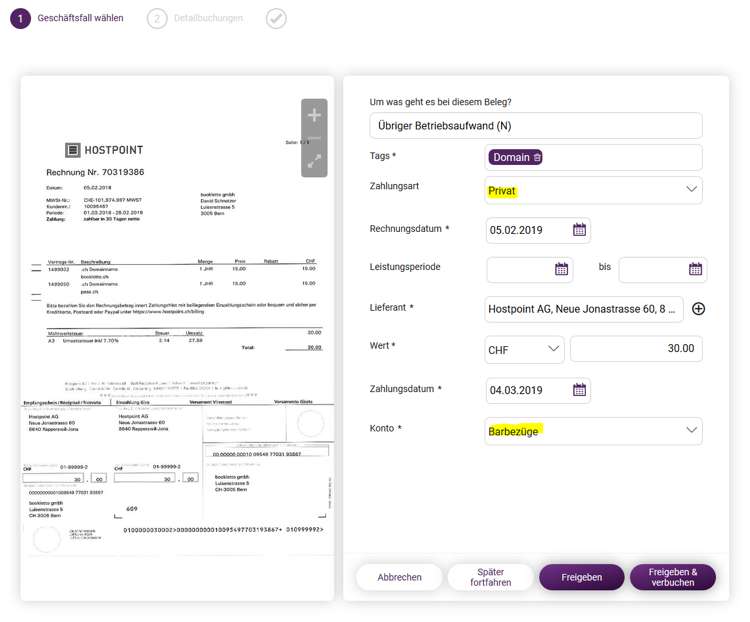The height and width of the screenshot is (622, 750).
Task: Click Später fortfahren button
Action: 490,577
